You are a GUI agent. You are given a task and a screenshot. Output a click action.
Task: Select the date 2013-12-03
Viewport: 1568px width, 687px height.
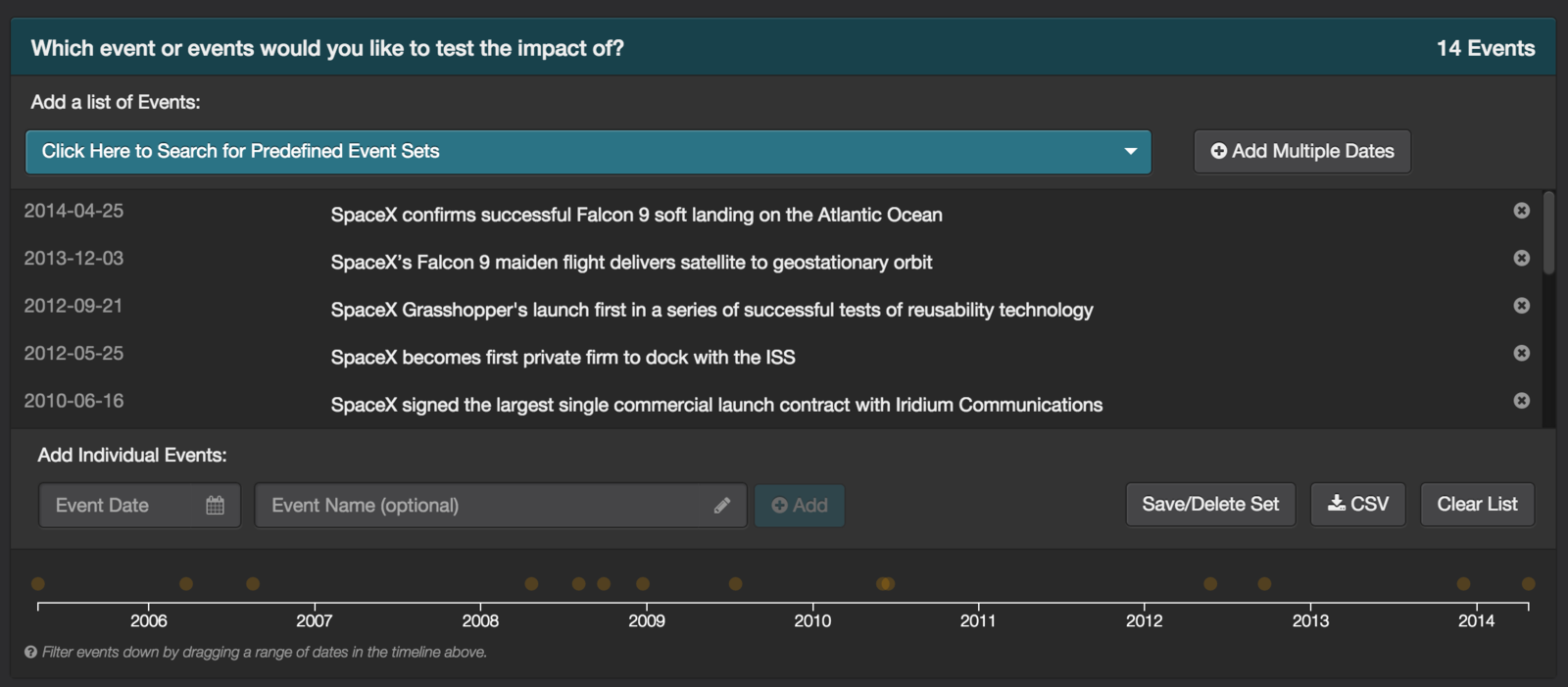(73, 258)
